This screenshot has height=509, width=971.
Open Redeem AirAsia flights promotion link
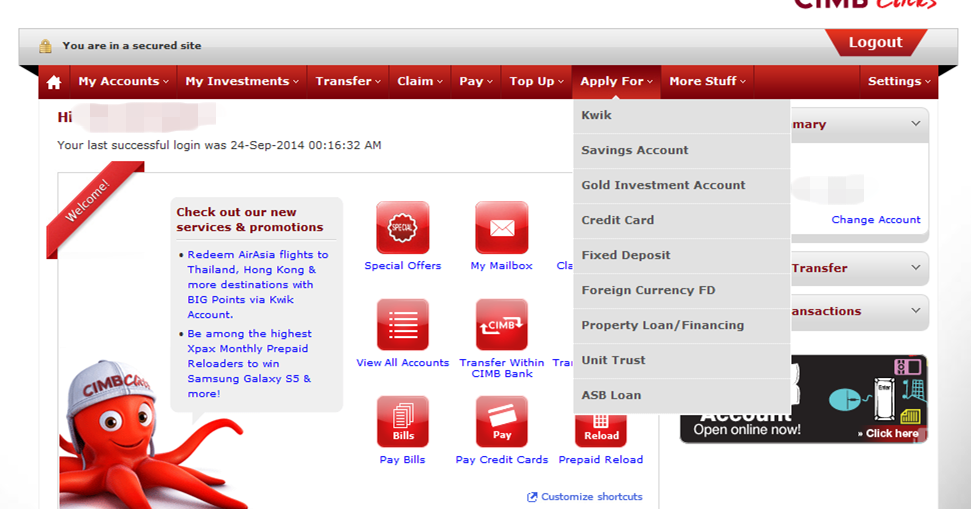click(258, 284)
